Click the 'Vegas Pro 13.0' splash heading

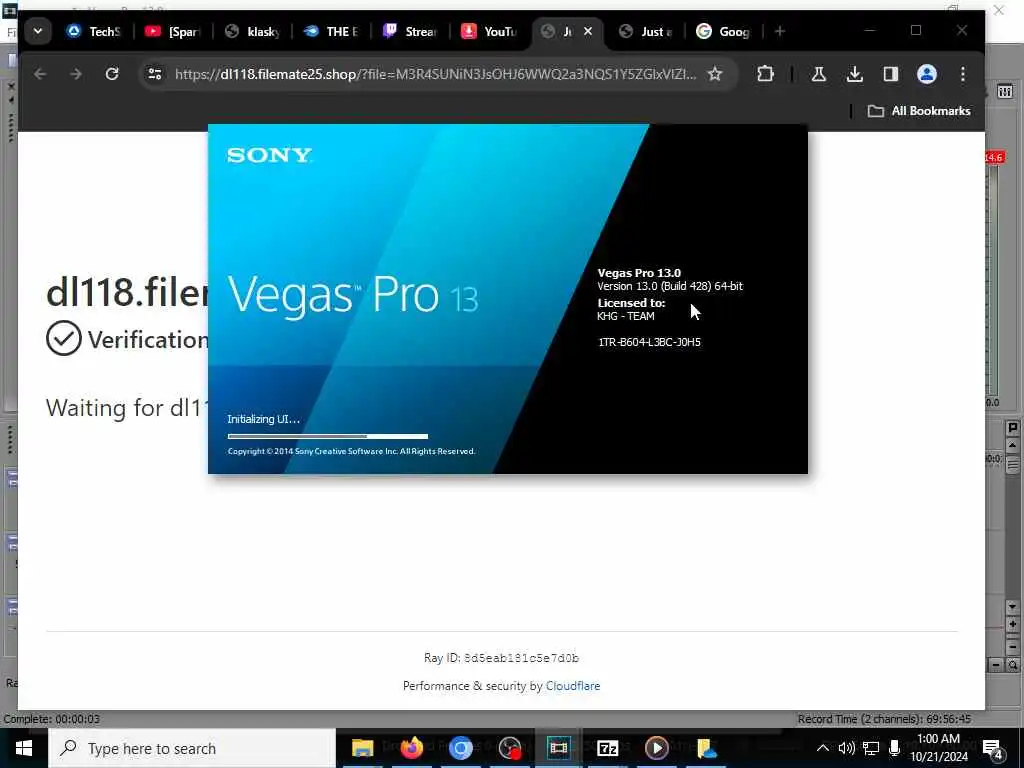639,273
